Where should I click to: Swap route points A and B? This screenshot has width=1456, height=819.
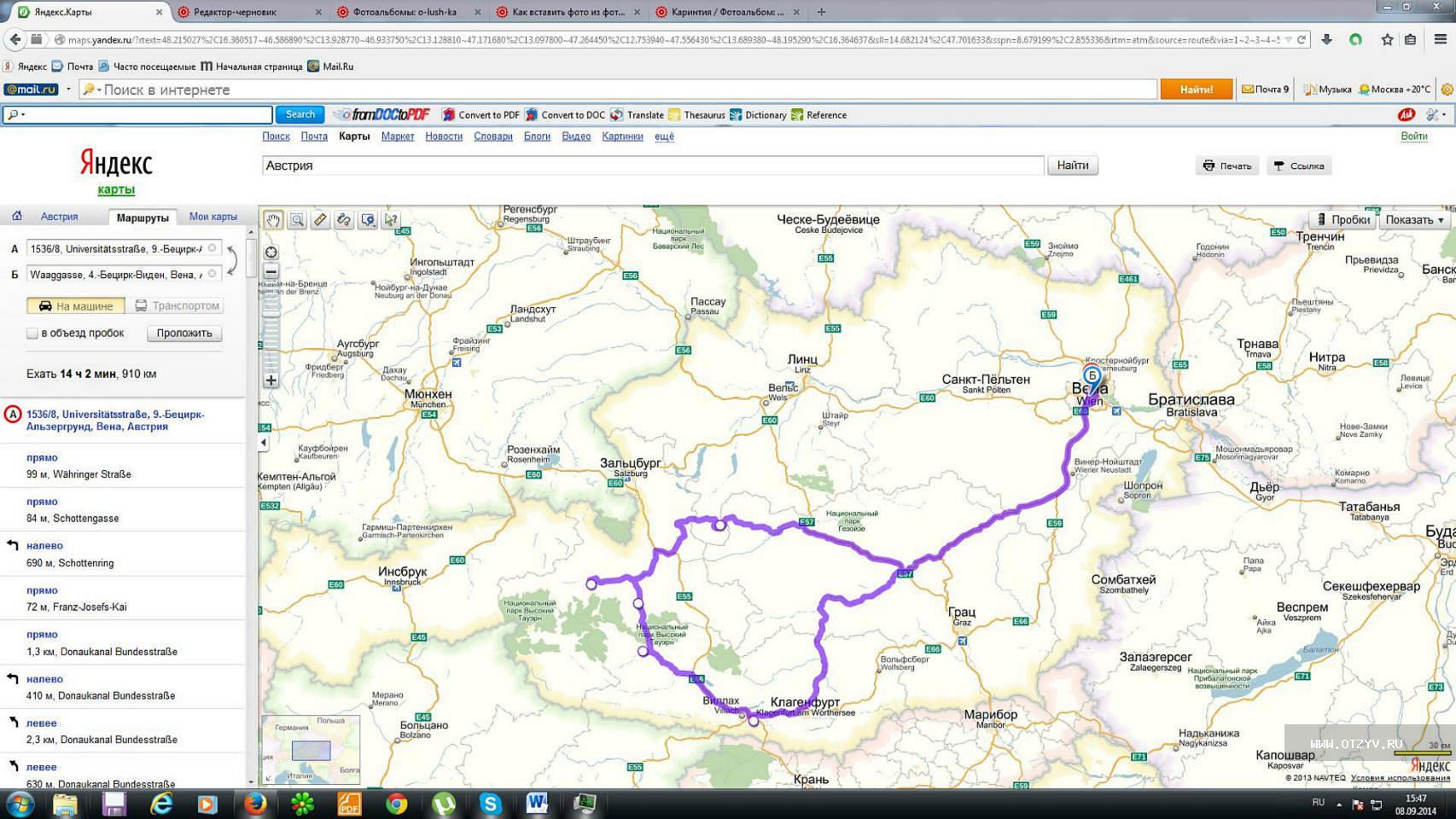click(x=231, y=260)
